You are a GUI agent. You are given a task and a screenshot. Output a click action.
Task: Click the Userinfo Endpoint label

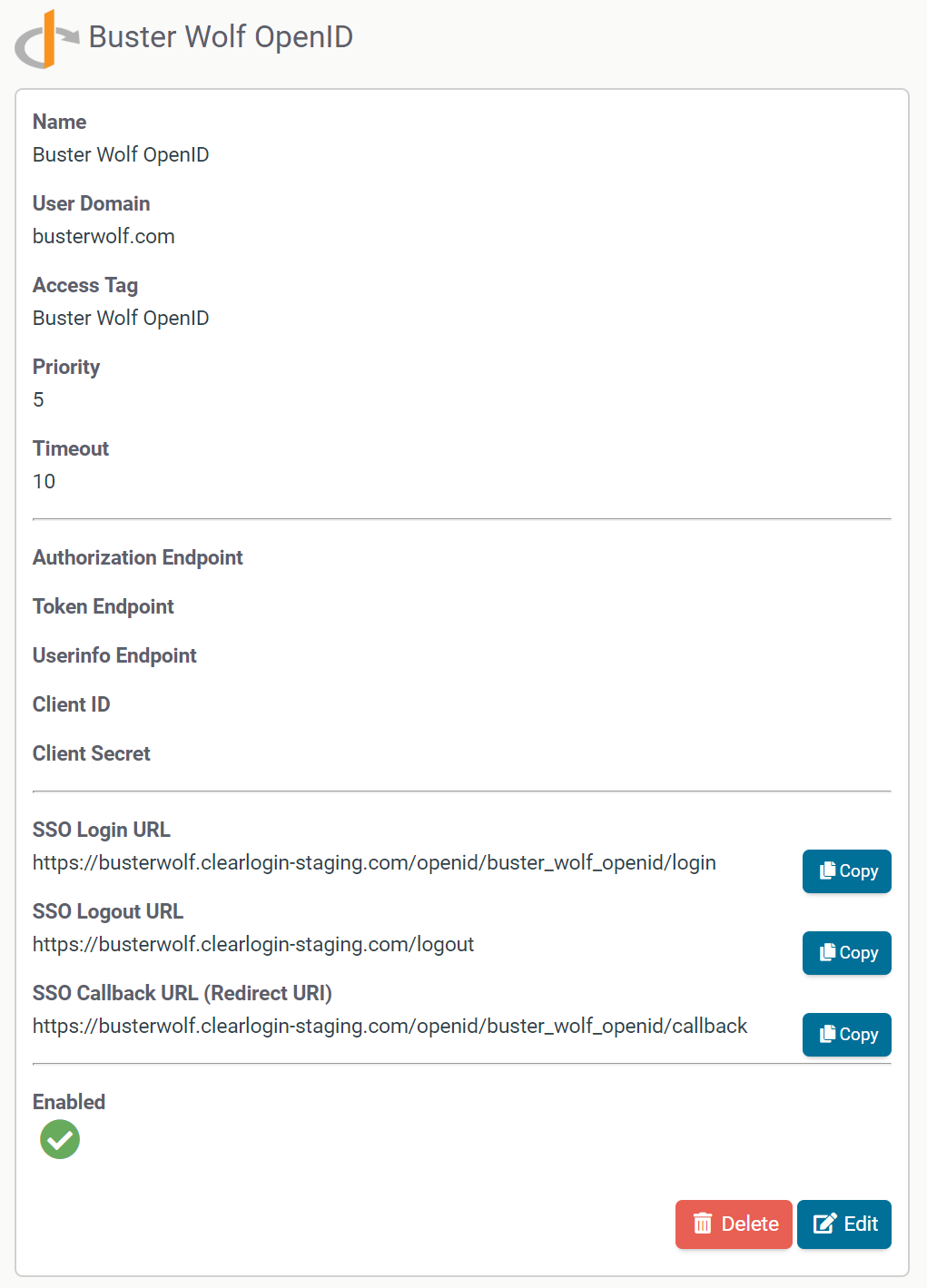point(114,655)
